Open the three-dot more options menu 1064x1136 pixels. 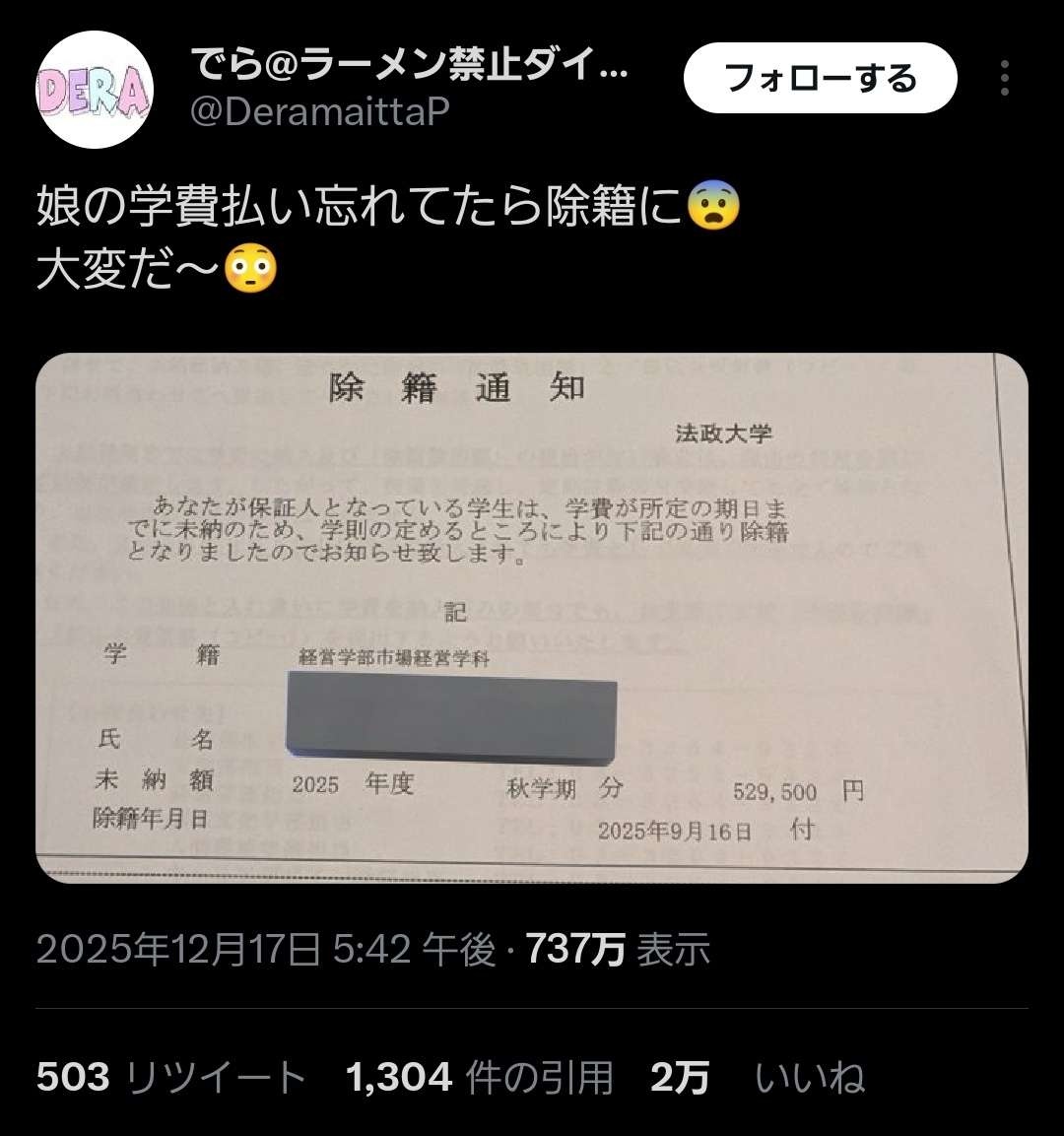(1004, 78)
